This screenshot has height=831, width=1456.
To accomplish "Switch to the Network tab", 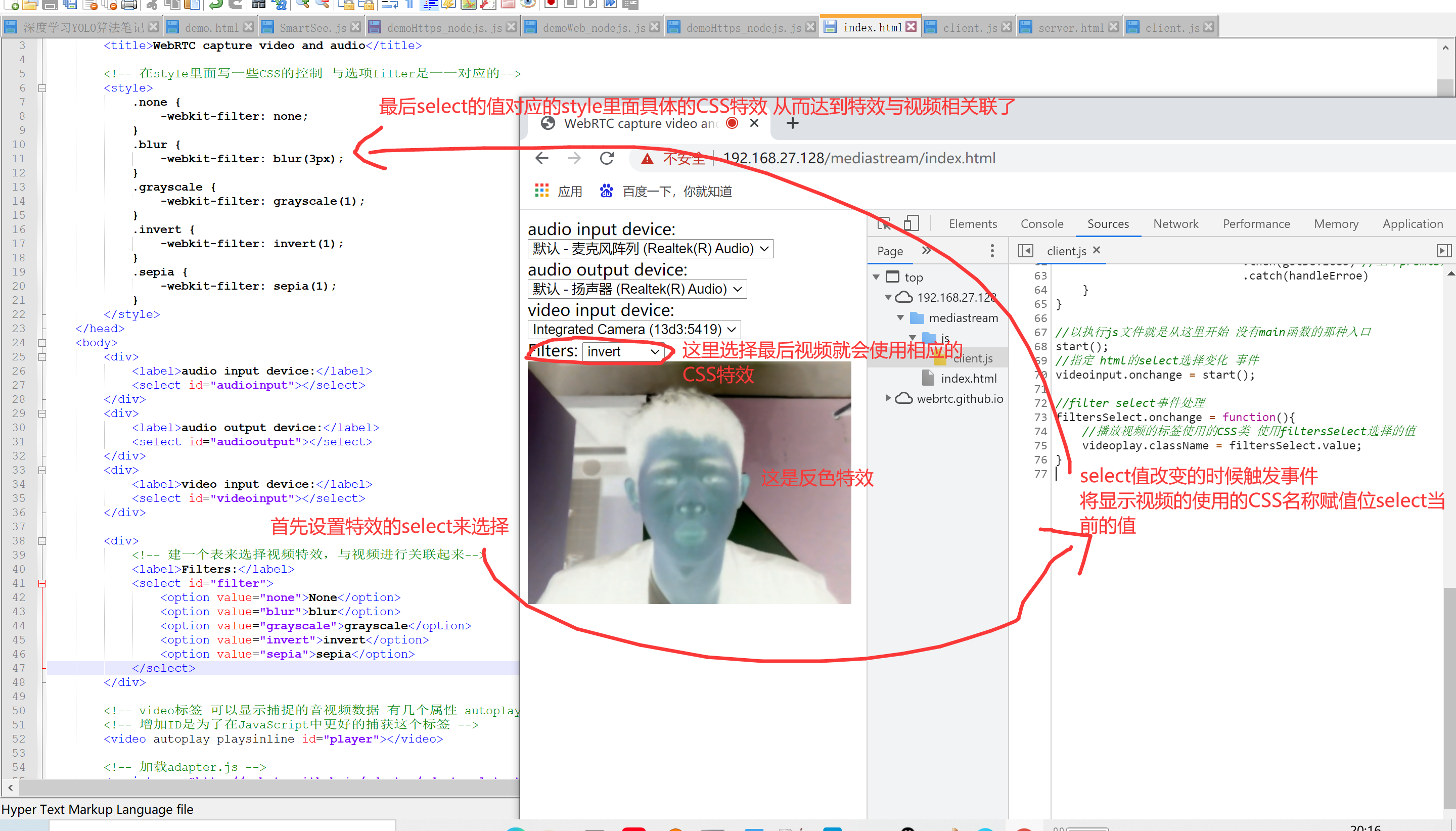I will 1175,224.
